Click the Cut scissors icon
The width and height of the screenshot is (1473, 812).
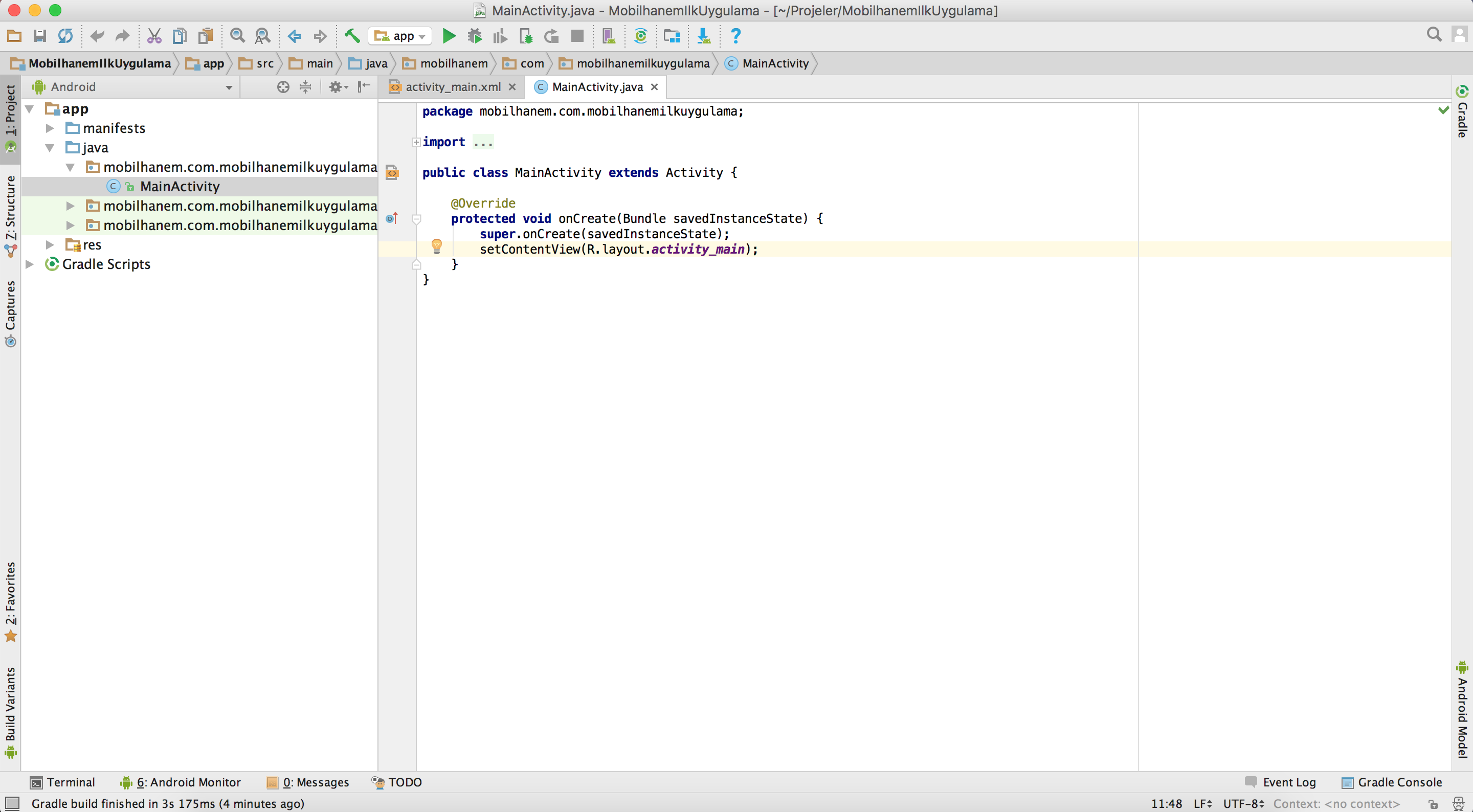pos(154,36)
